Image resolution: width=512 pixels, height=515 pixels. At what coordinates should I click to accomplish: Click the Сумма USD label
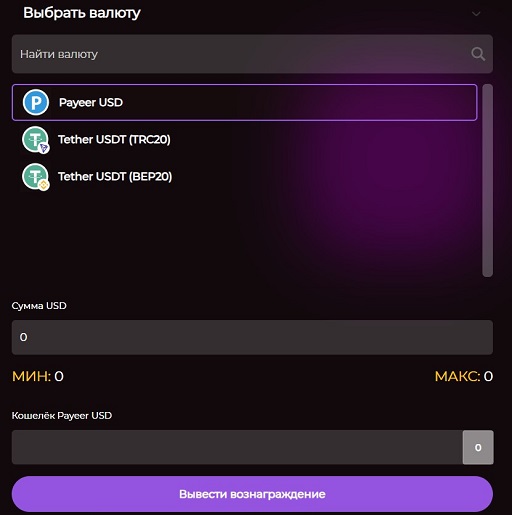pos(39,306)
